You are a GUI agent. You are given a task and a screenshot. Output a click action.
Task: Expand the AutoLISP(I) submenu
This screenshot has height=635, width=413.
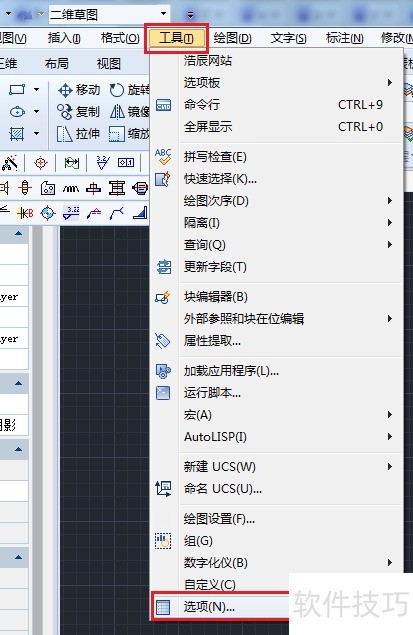click(x=275, y=437)
